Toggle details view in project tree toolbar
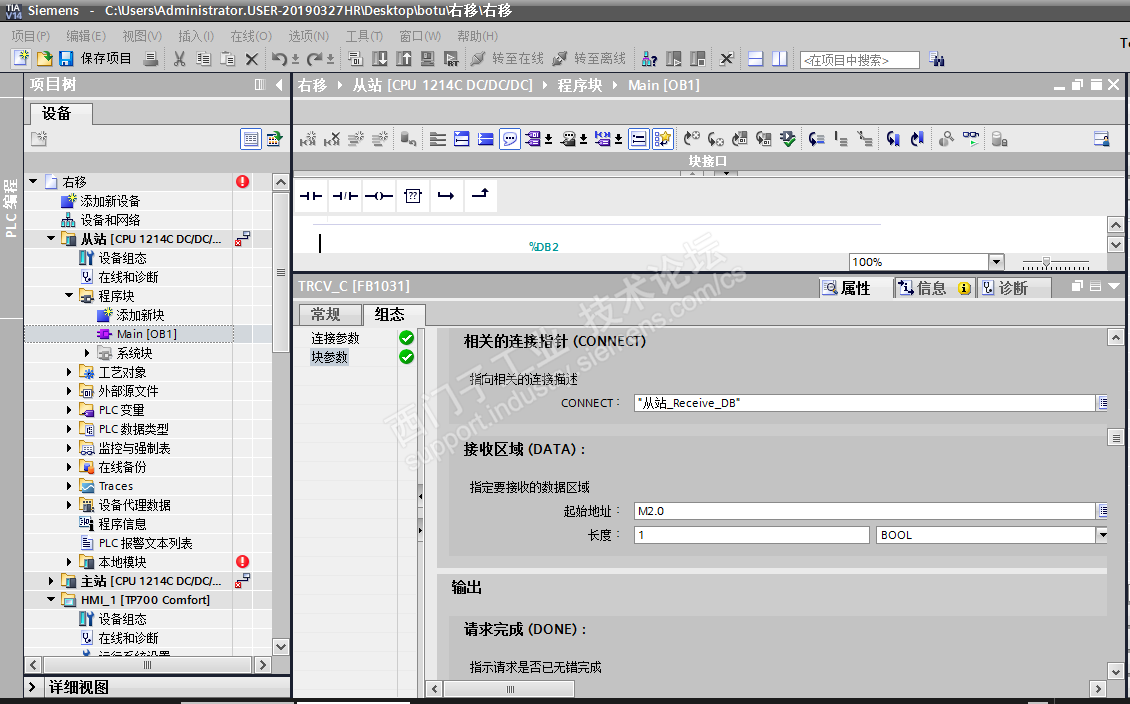Screen dimensions: 1130x704 click(251, 139)
